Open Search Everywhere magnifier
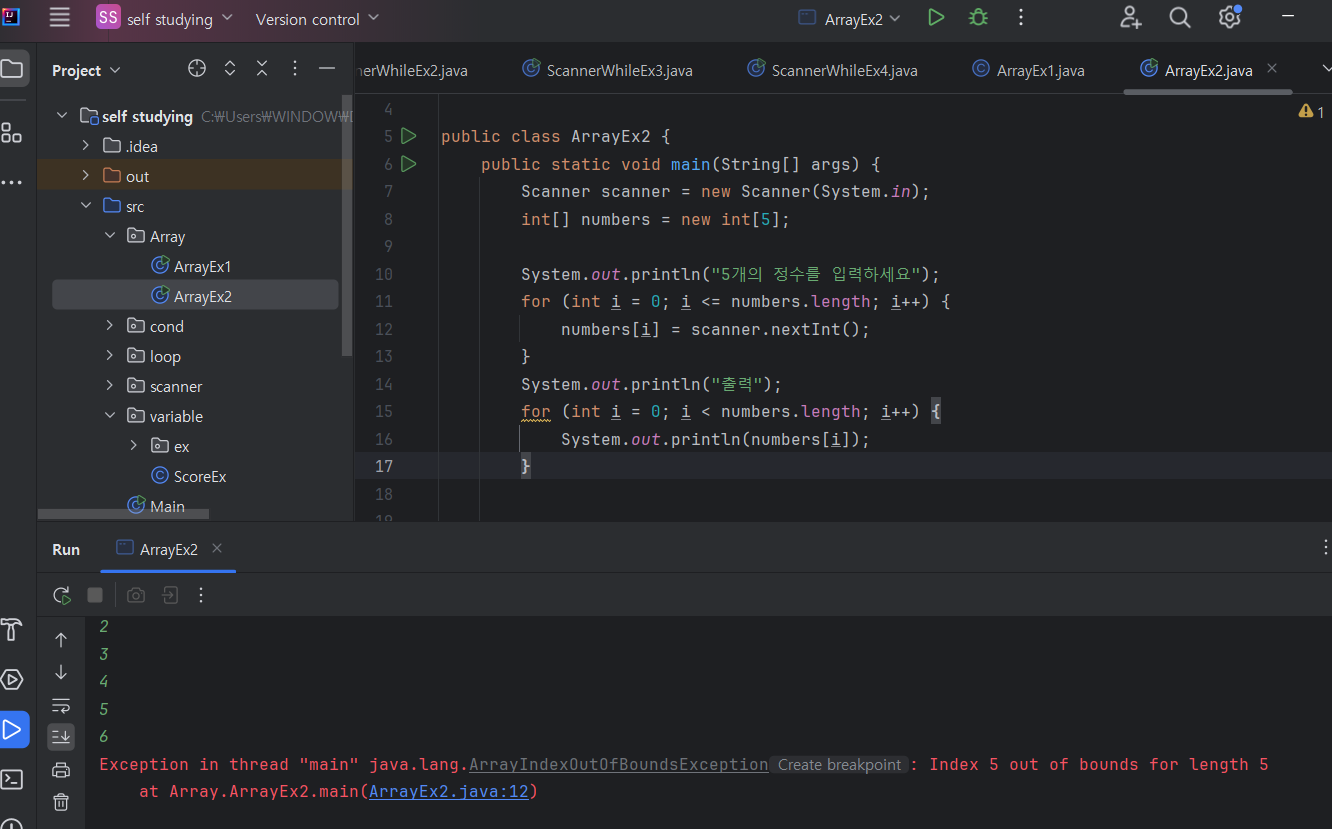The image size is (1332, 829). click(1180, 17)
